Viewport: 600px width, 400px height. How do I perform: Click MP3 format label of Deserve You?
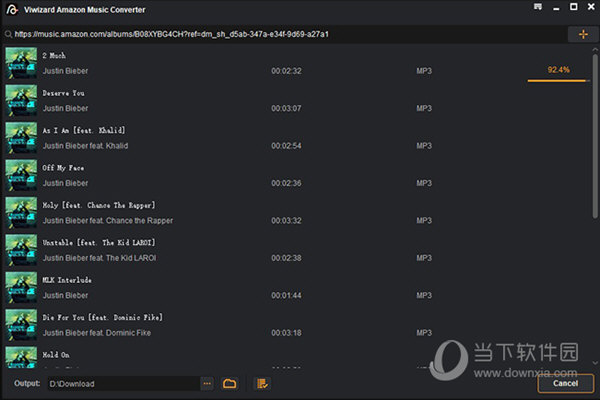point(424,109)
